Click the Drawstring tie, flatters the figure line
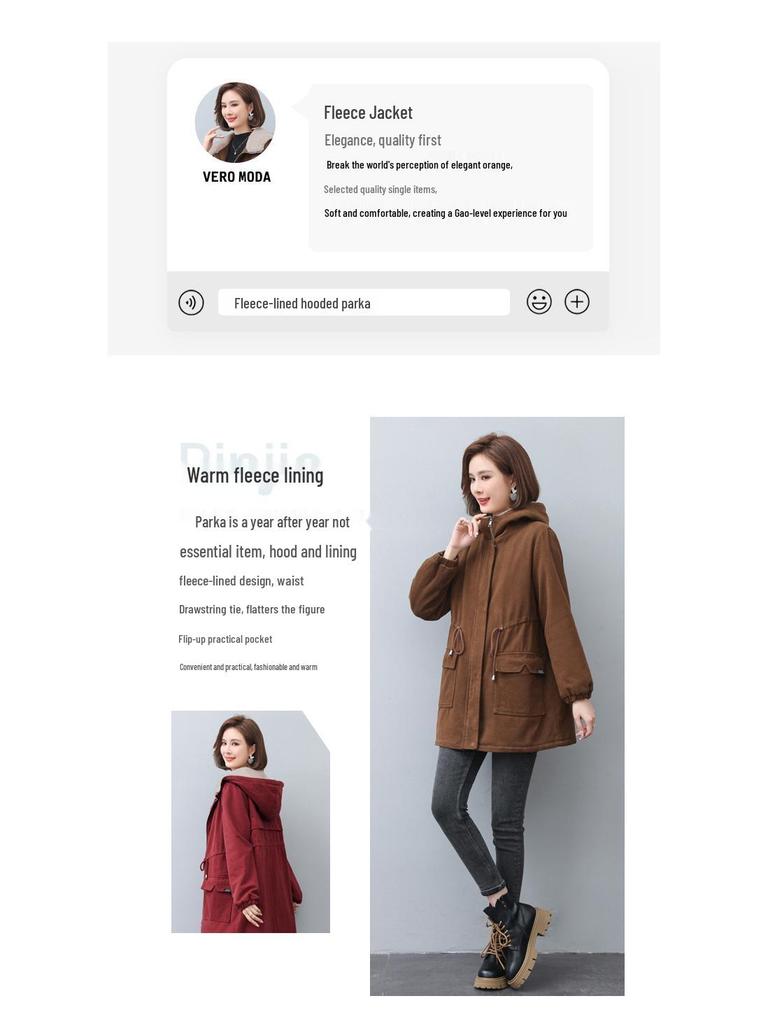The width and height of the screenshot is (768, 1024). click(251, 609)
